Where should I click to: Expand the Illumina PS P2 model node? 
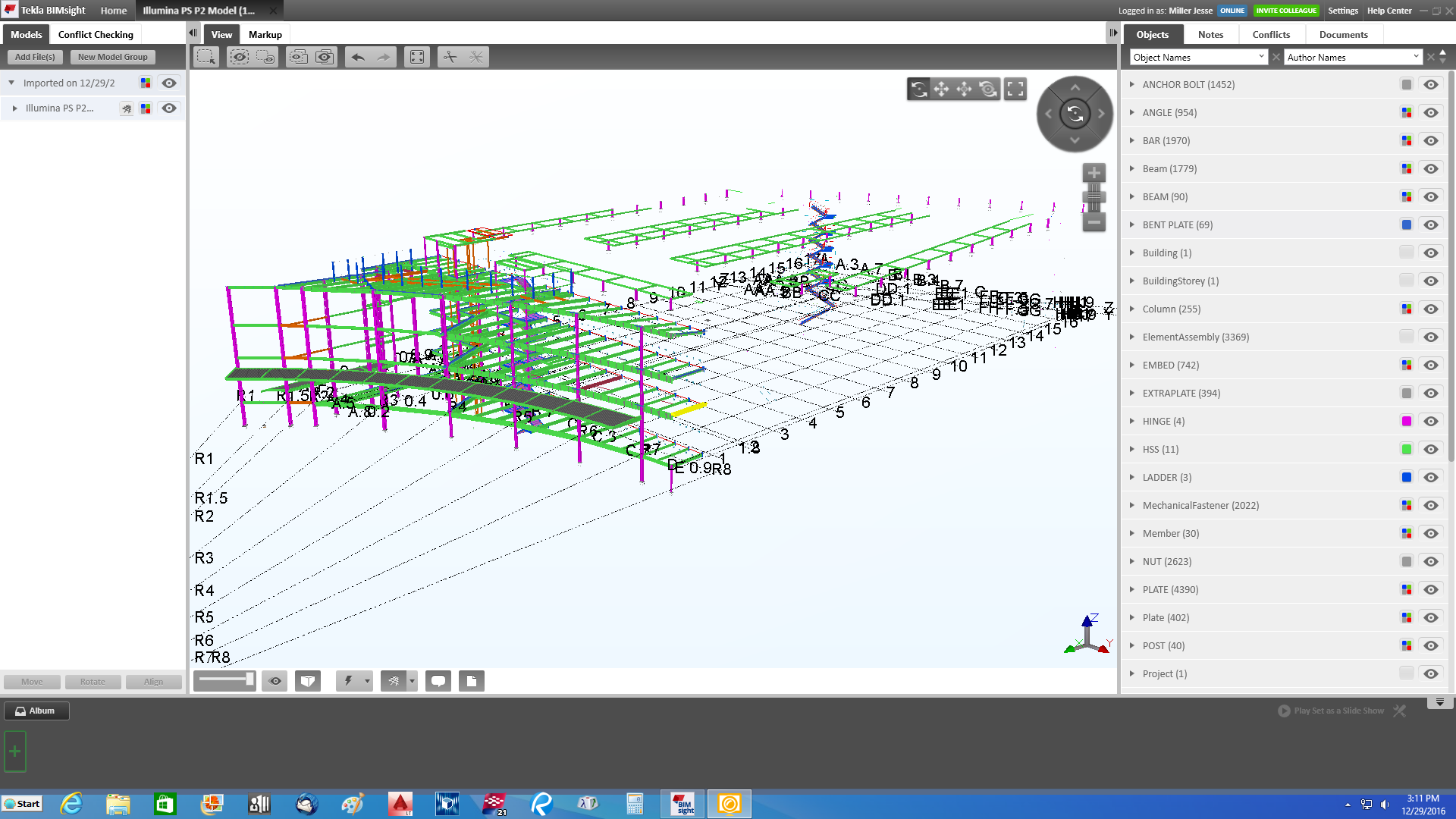14,108
